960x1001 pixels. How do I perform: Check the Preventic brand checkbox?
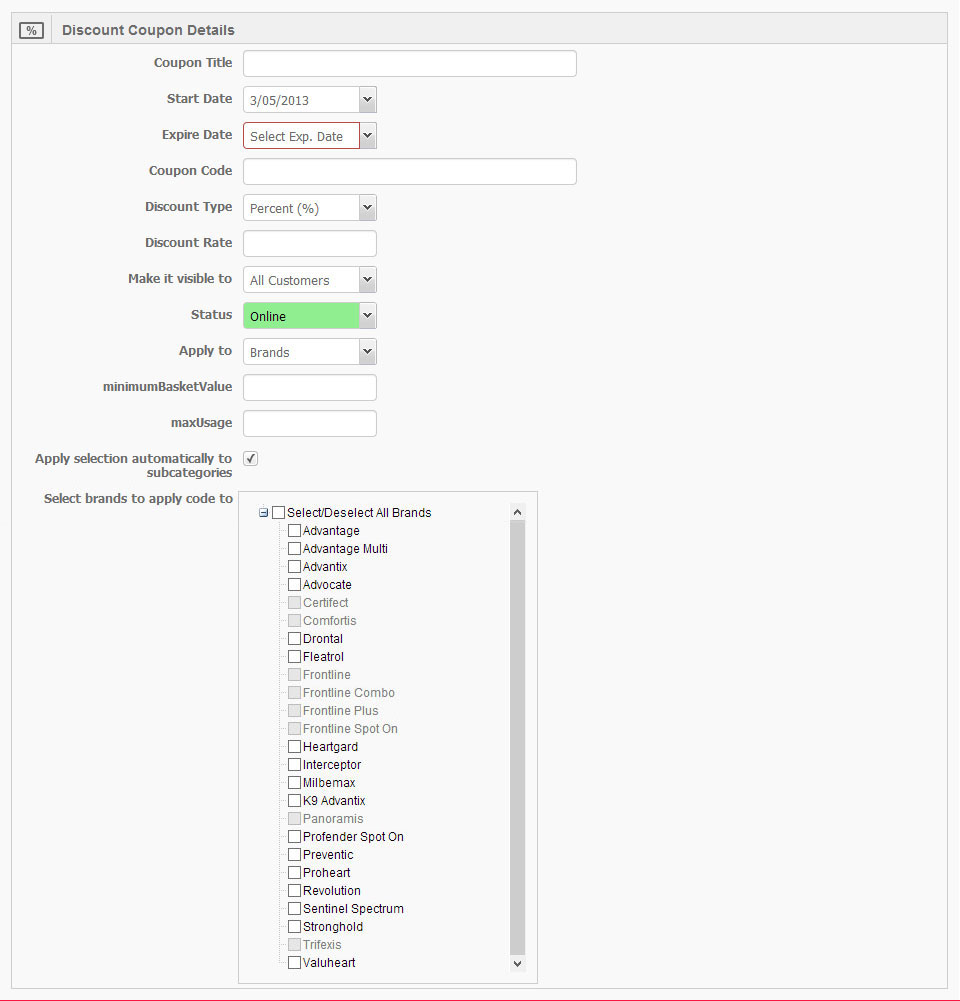coord(294,854)
